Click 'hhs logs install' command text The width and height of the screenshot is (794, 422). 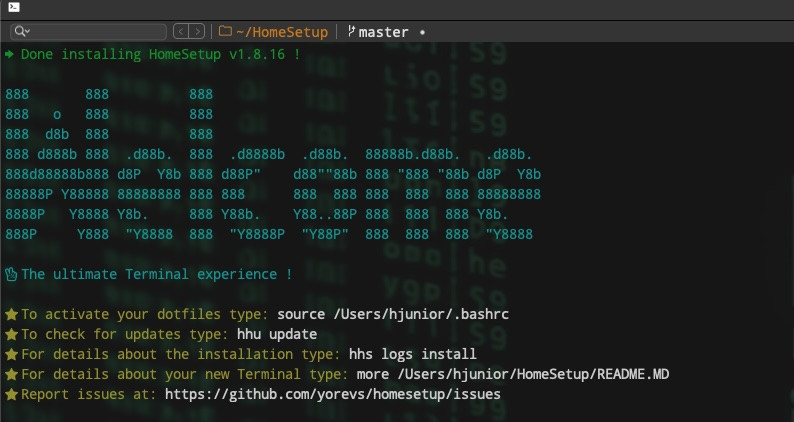point(413,354)
